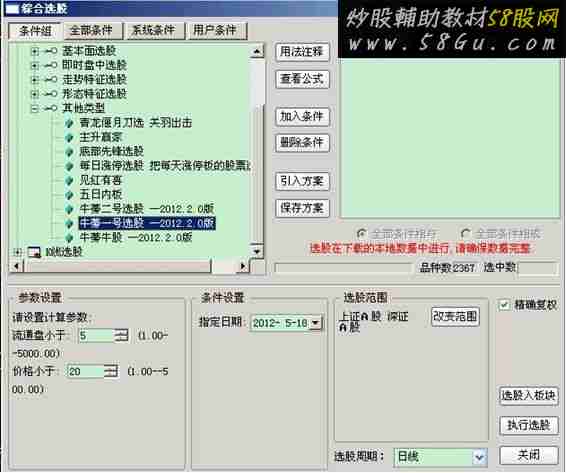This screenshot has width=566, height=473.
Task: Click the diamond icon next to 见红有喜
Action: coord(69,180)
